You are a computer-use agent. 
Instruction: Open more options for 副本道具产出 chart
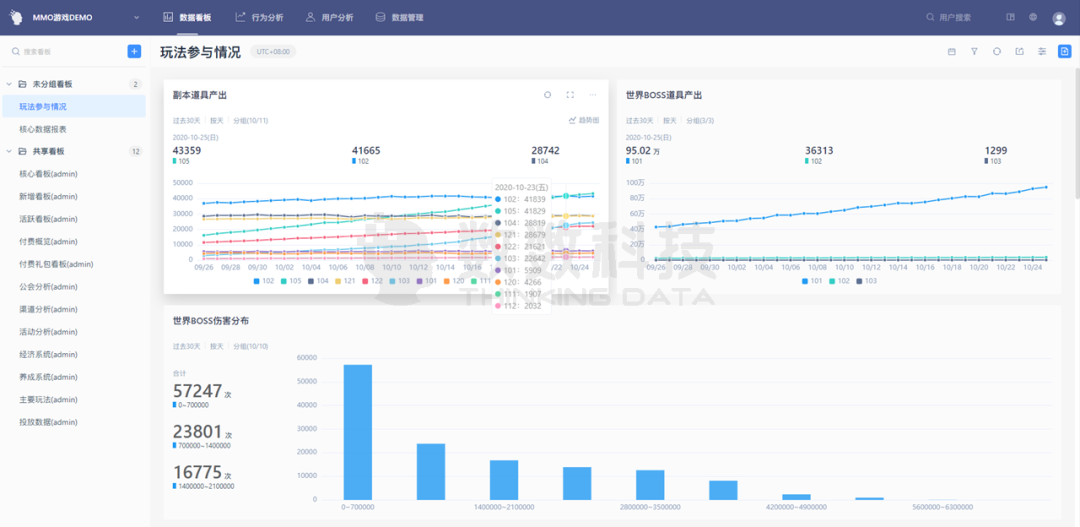point(593,95)
